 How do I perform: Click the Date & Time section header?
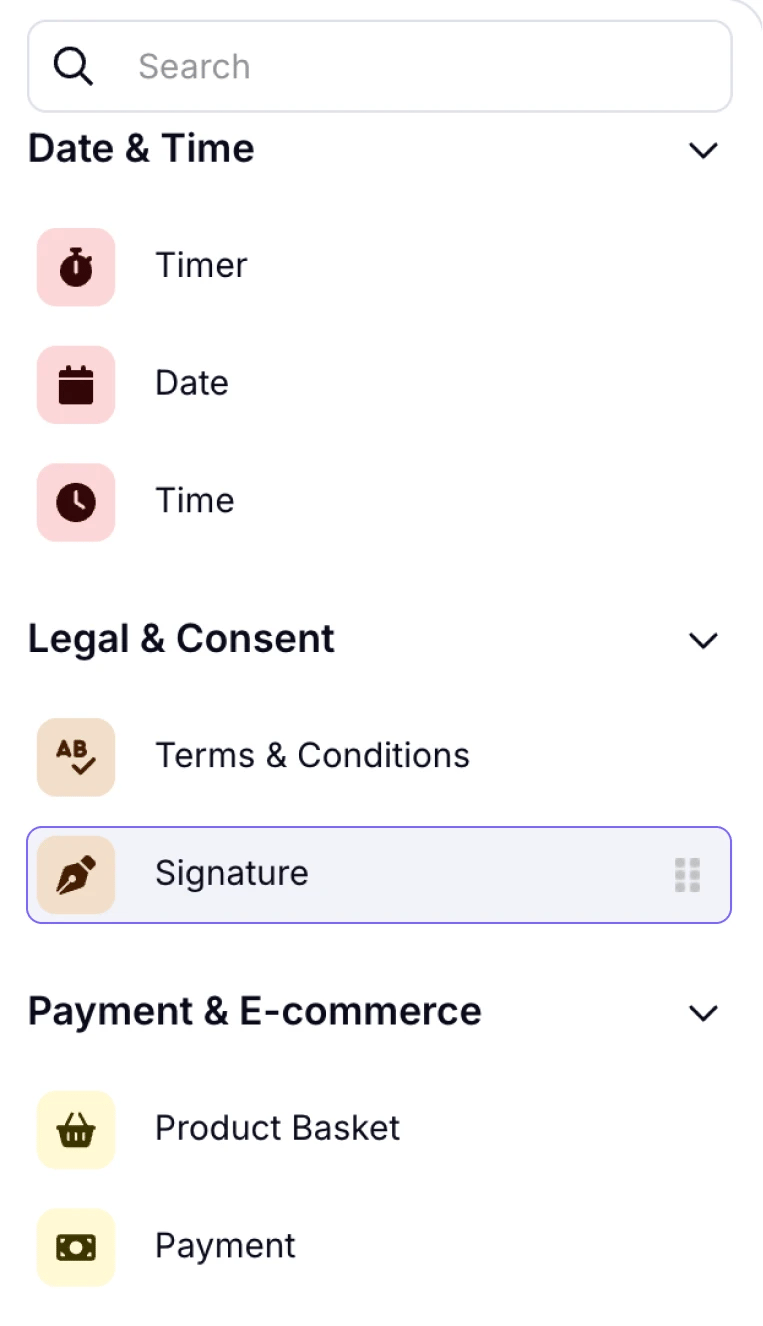[140, 149]
